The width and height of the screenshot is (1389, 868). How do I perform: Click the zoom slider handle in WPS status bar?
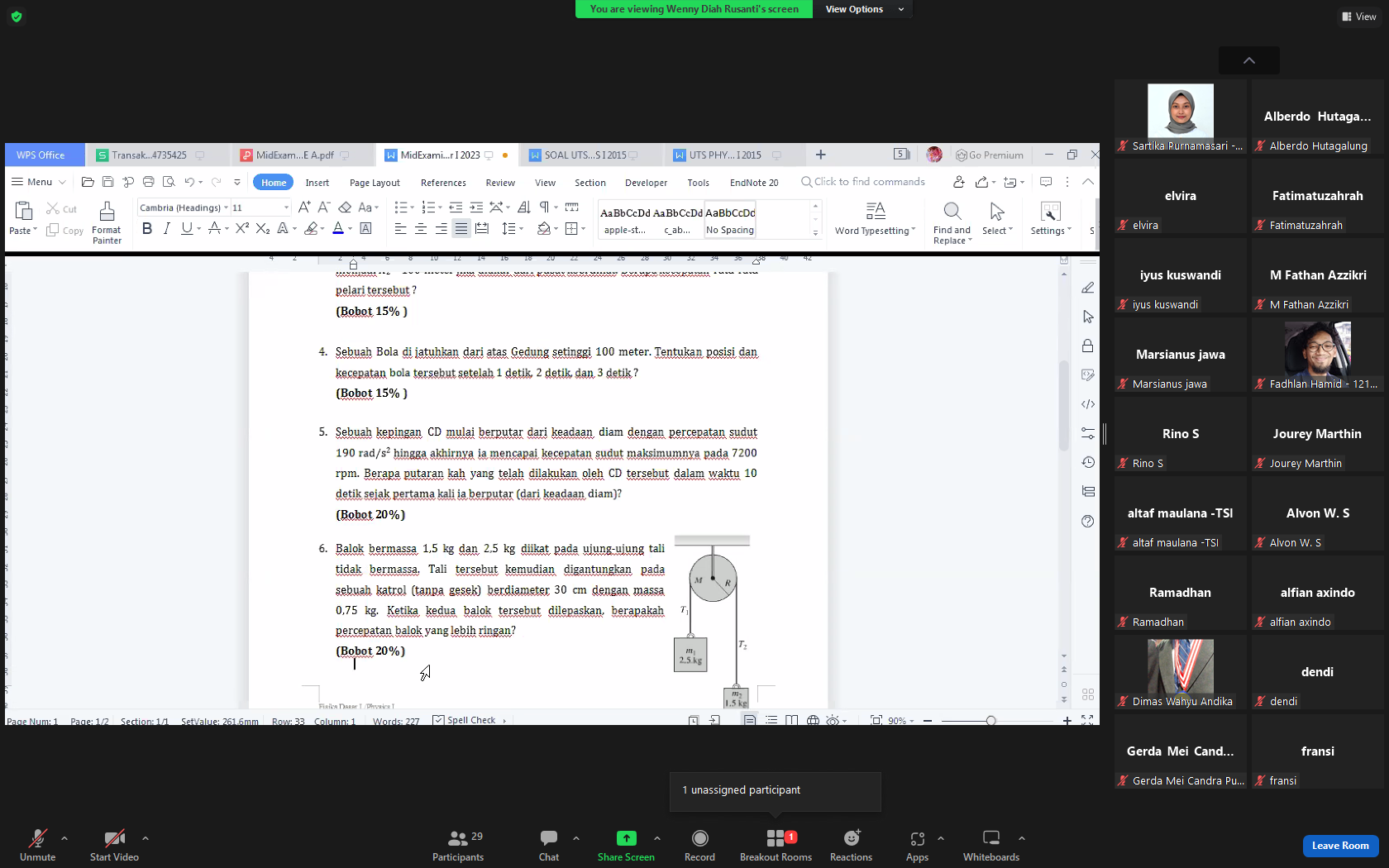pos(990,721)
